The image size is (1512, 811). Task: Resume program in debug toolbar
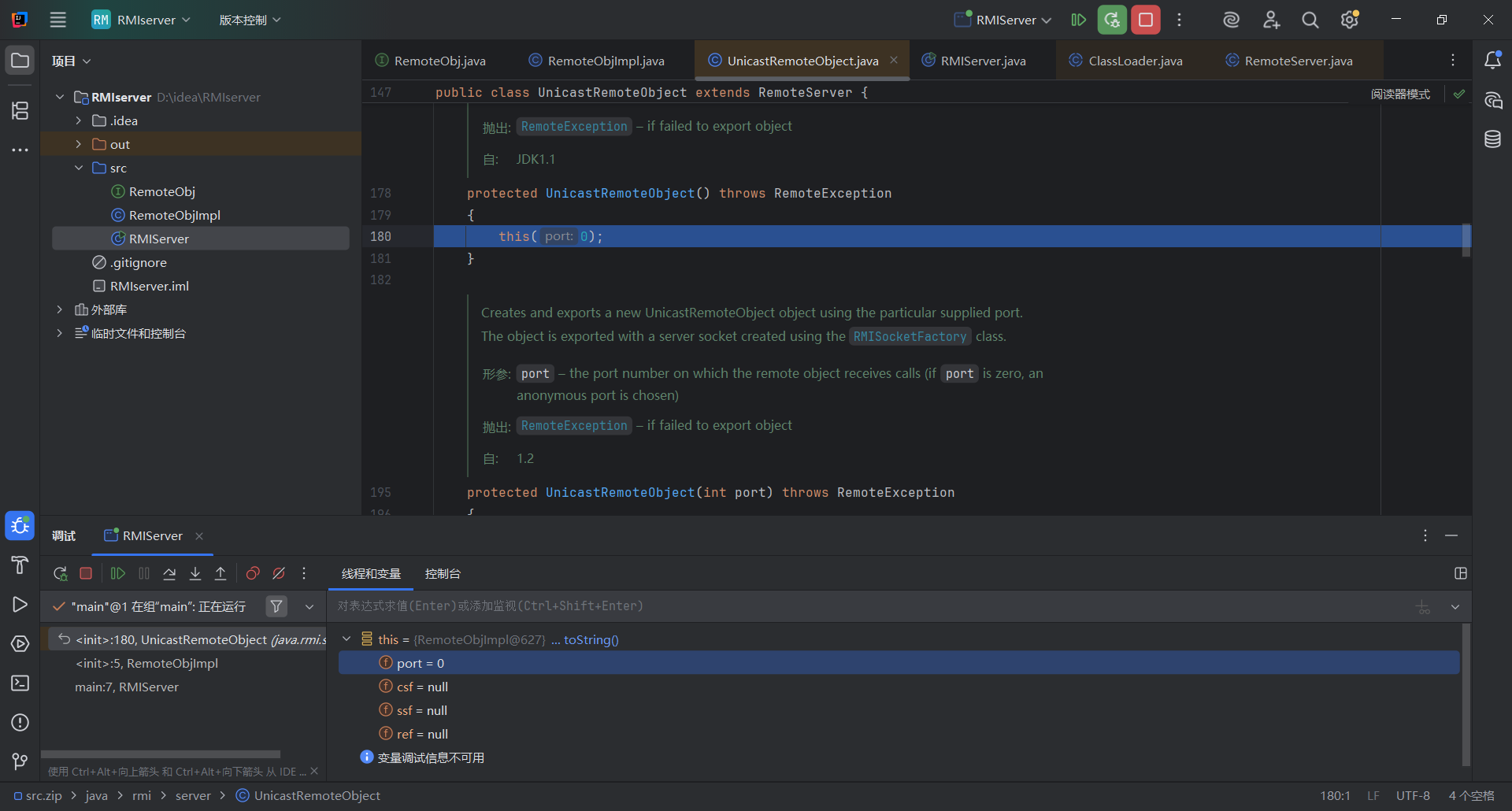(118, 573)
